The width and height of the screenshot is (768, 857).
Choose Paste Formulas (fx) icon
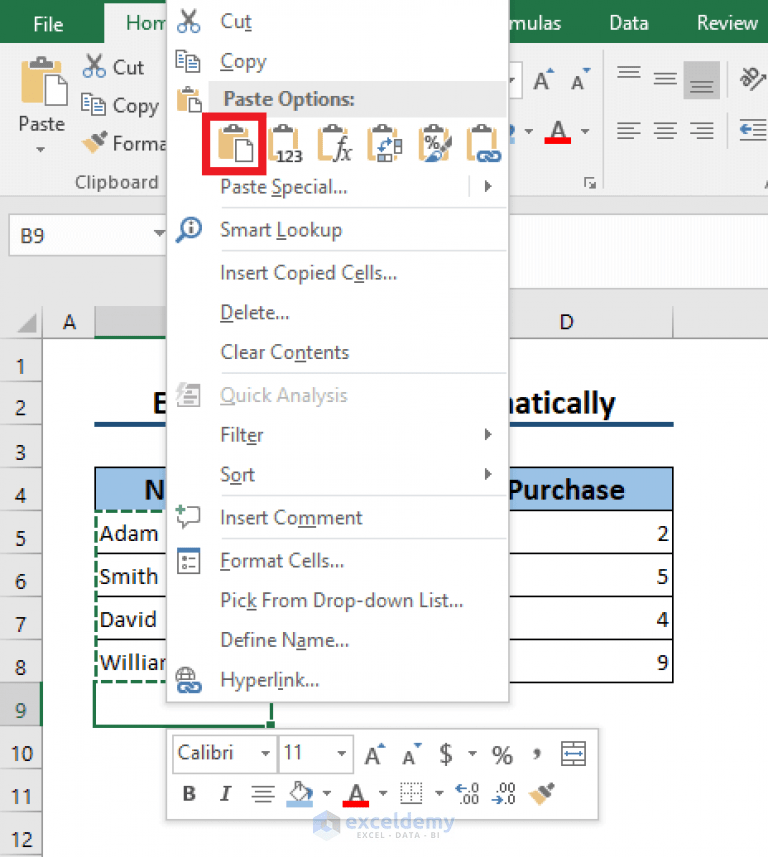(x=335, y=144)
